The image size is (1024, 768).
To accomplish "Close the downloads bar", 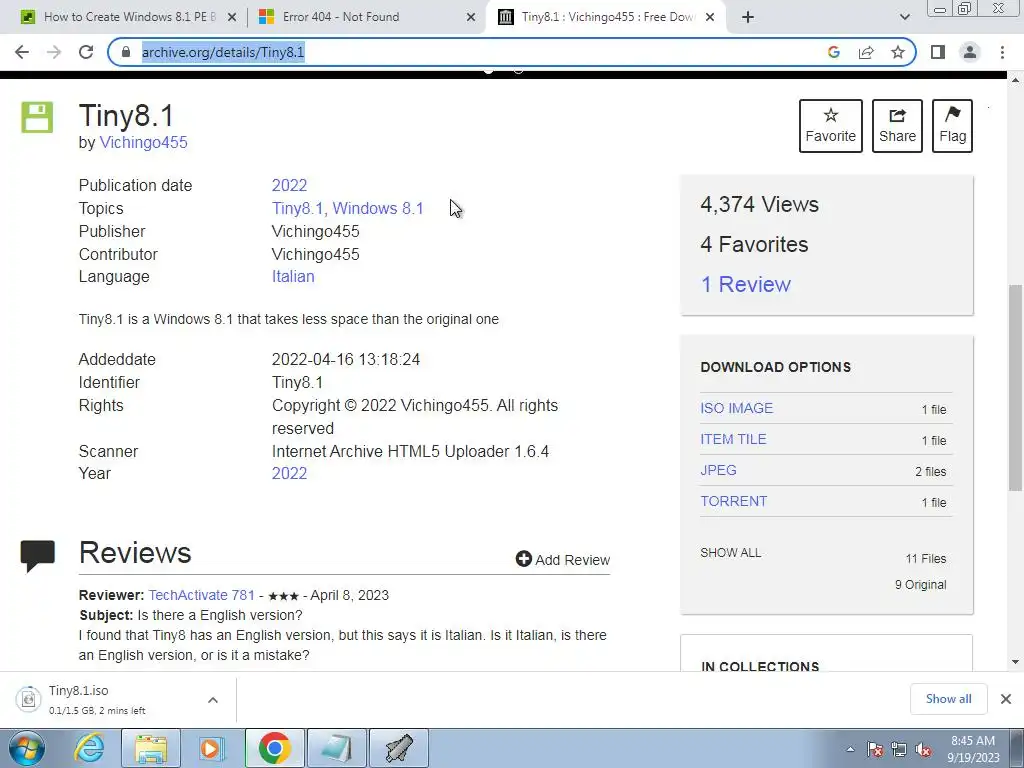I will coord(1006,699).
